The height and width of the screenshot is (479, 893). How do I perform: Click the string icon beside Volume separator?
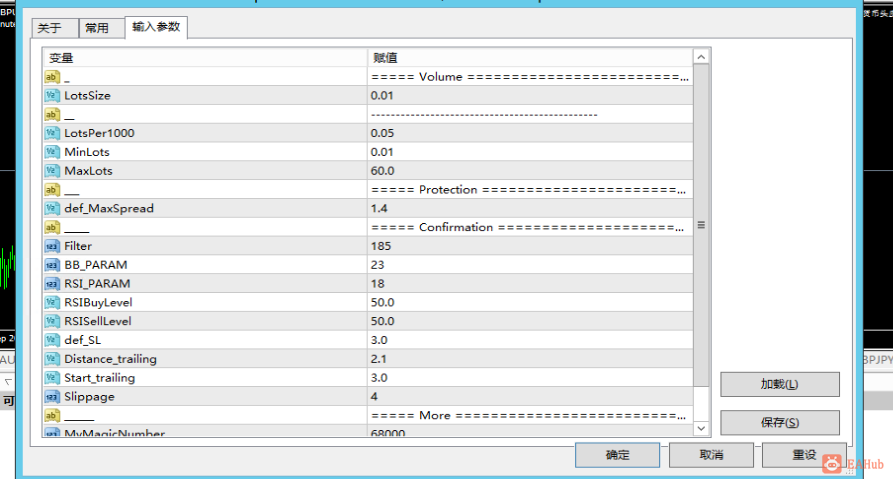(x=52, y=77)
